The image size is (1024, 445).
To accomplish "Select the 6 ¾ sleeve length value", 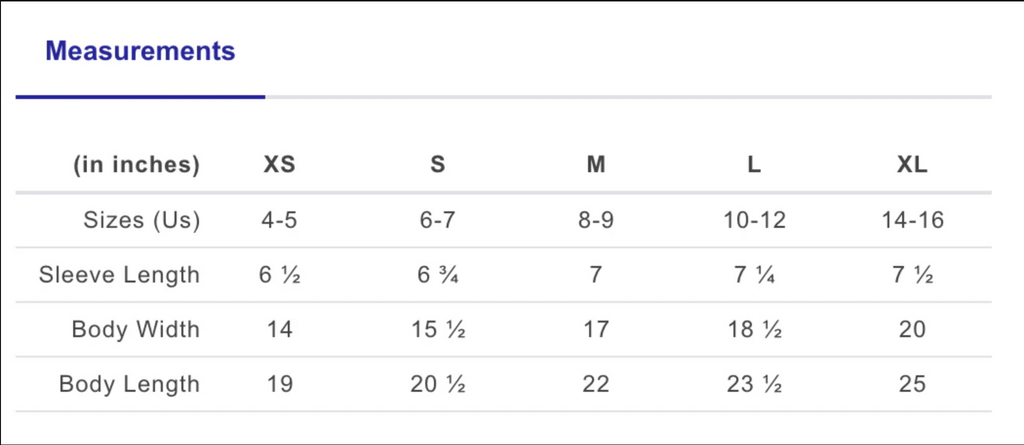I will click(x=438, y=275).
